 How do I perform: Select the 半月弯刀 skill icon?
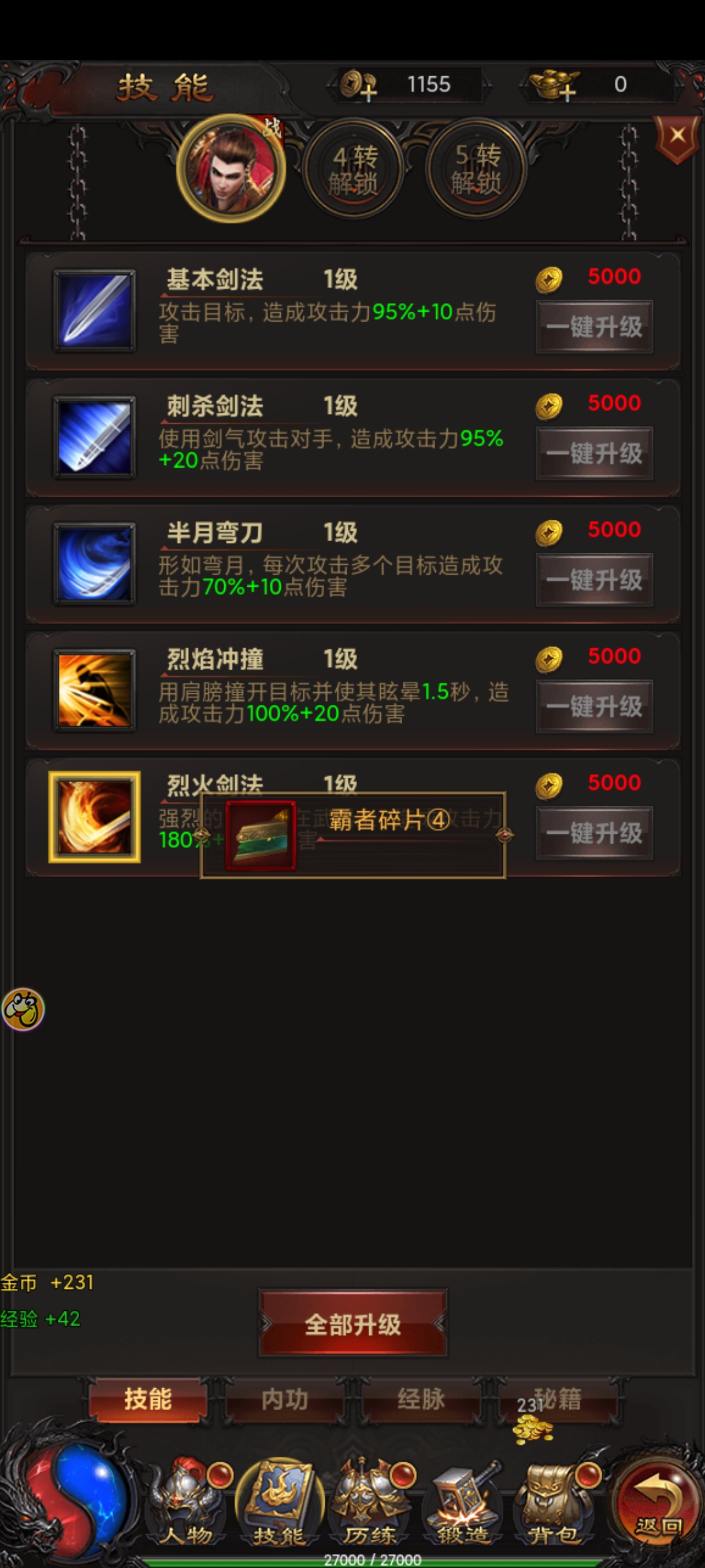click(94, 564)
